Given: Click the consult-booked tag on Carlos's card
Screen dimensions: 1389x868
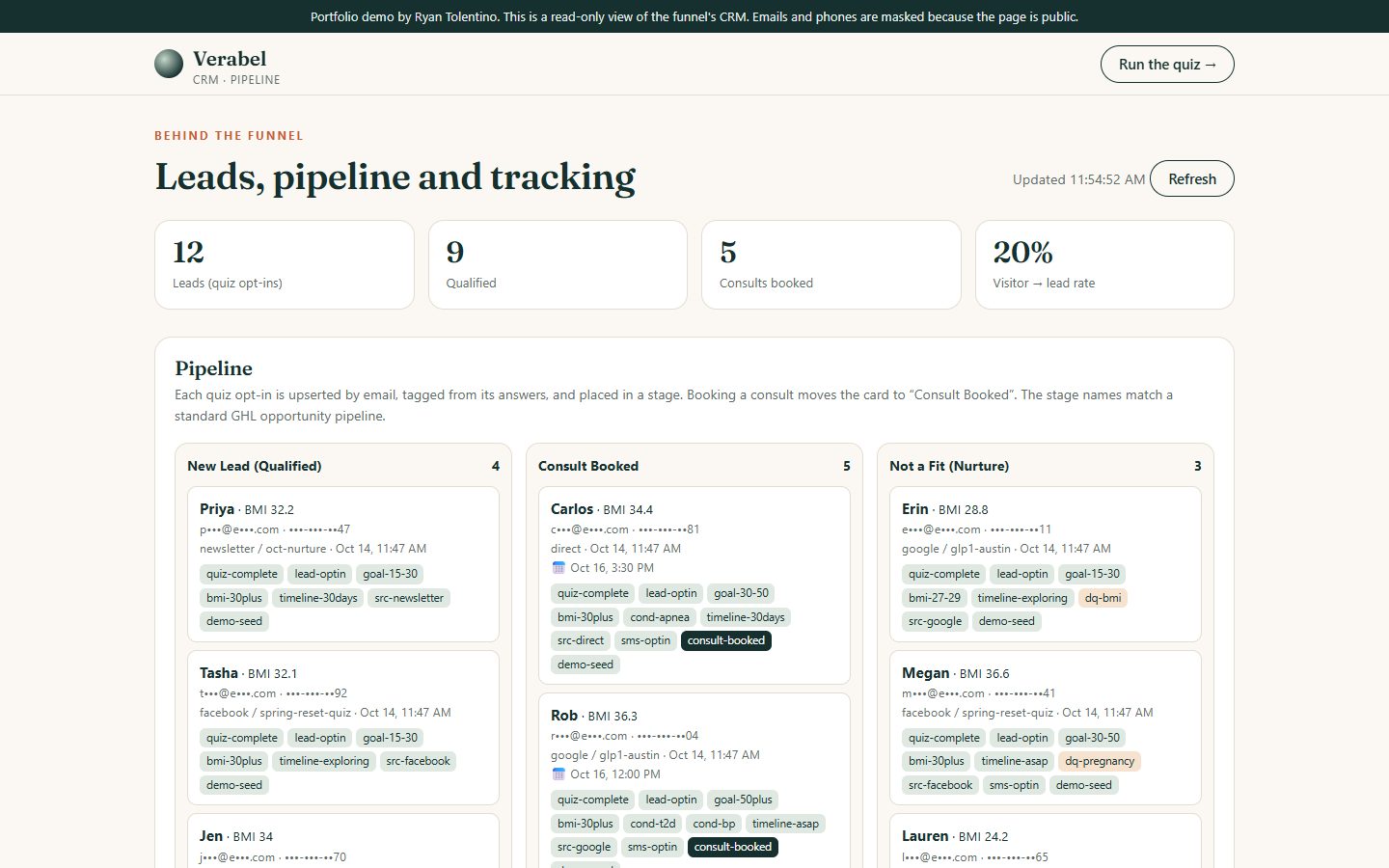Looking at the screenshot, I should click(726, 640).
